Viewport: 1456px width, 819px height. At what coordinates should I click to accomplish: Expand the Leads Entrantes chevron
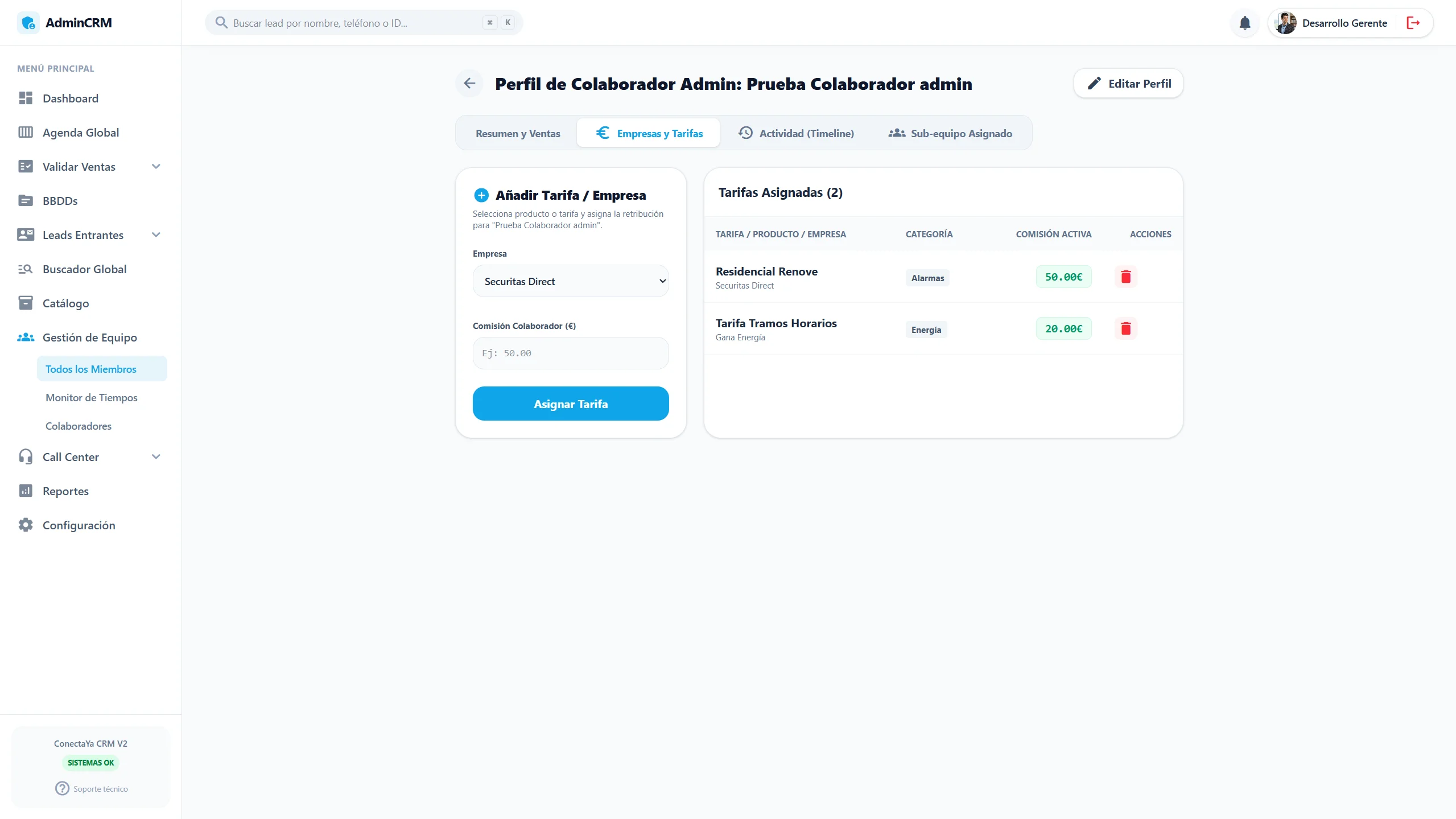coord(156,234)
